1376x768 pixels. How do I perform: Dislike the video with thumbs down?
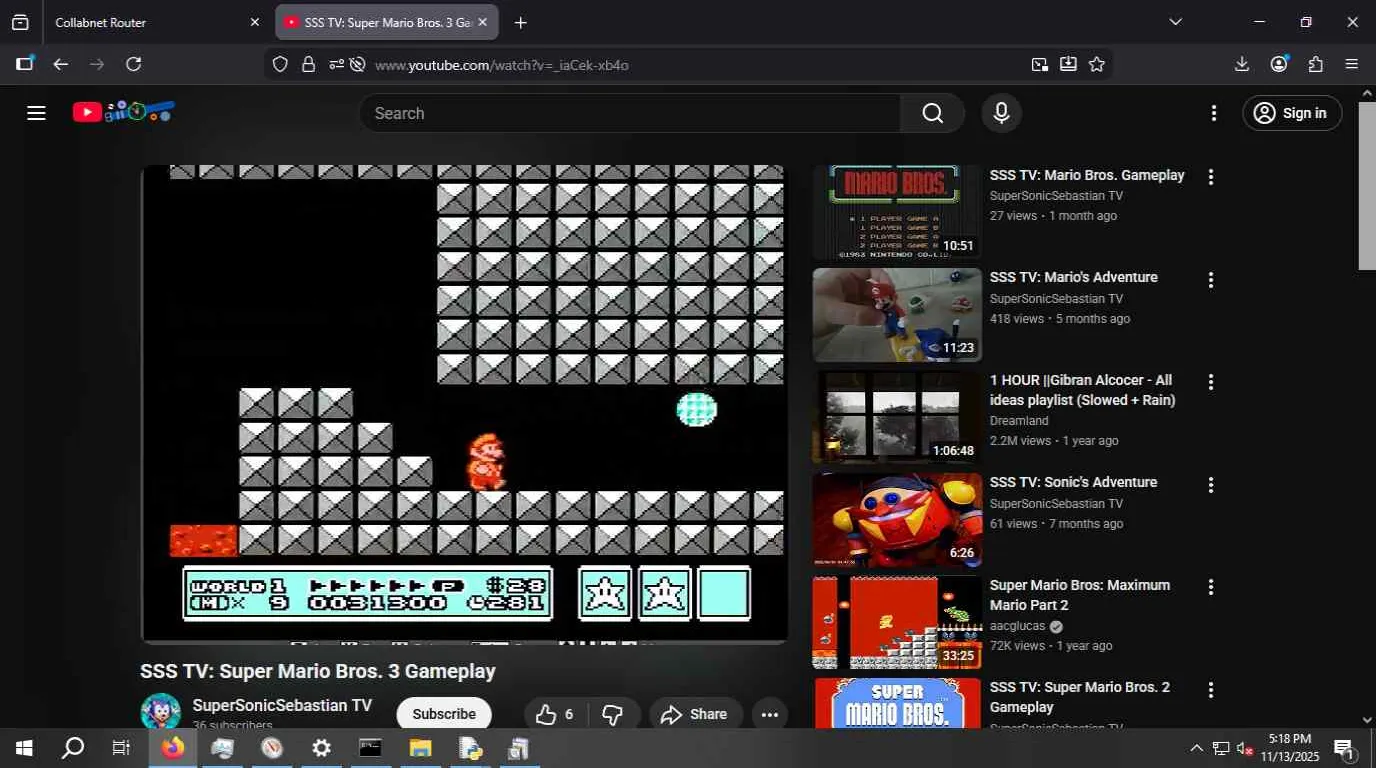(x=613, y=714)
